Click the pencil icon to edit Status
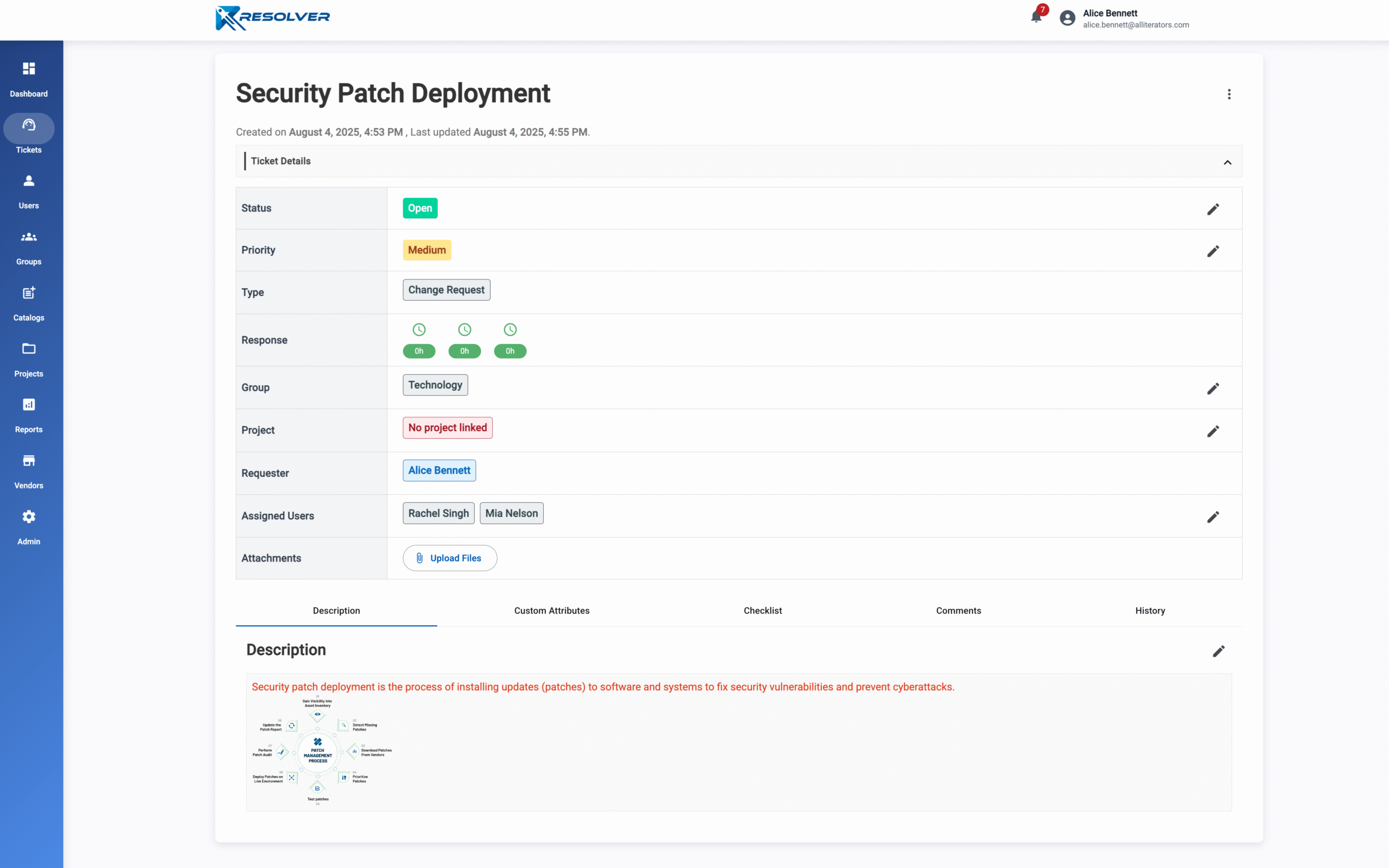This screenshot has height=868, width=1389. [1212, 209]
